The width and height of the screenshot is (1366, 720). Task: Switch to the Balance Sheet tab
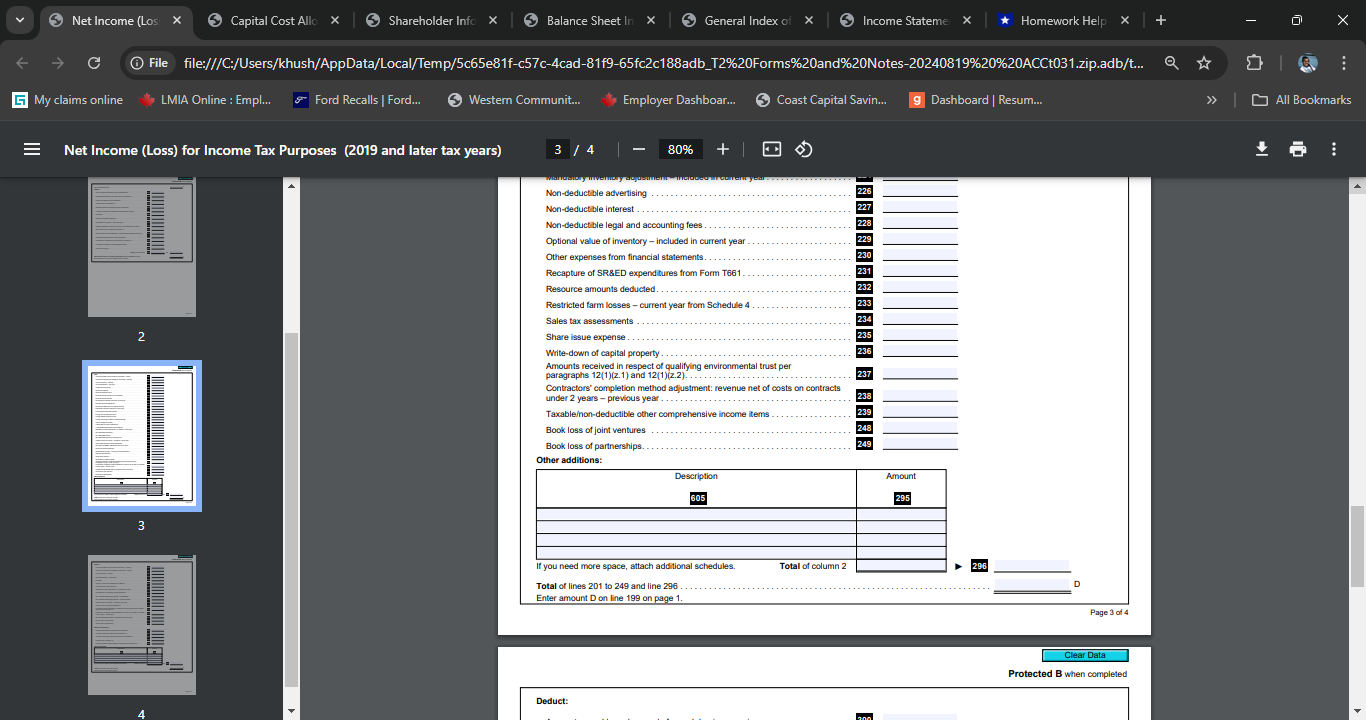pos(590,19)
